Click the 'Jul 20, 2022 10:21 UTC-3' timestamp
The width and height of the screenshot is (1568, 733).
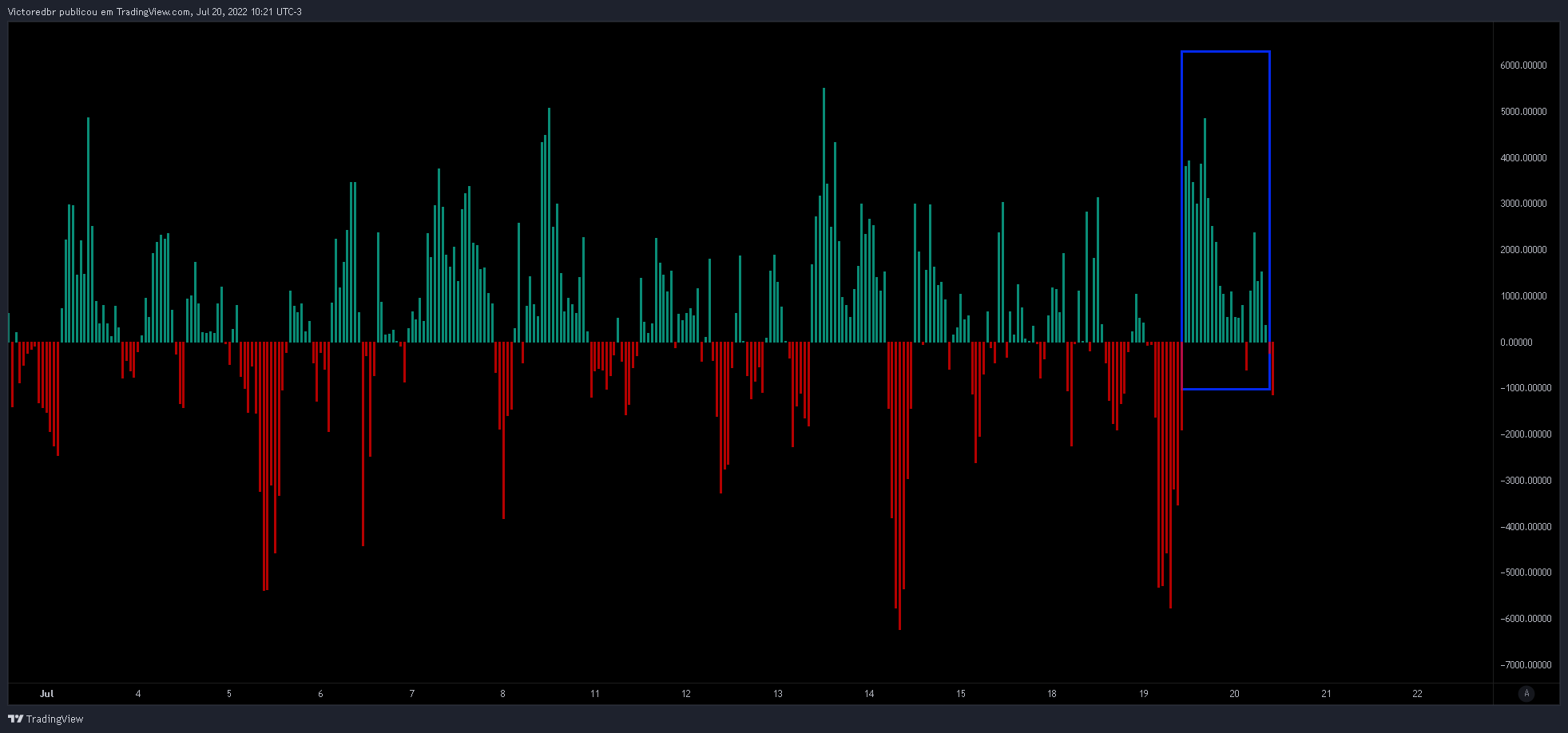tap(249, 11)
